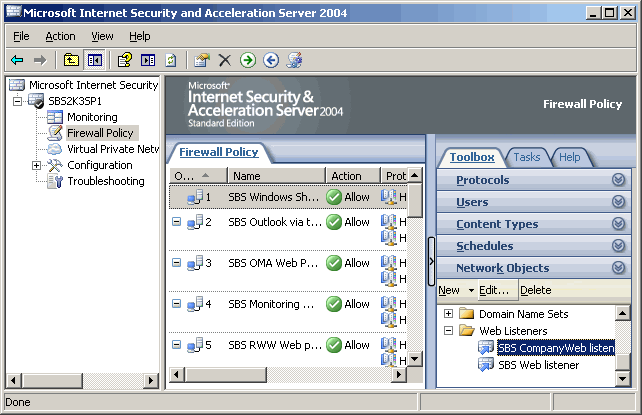Sort by the Action column header
The width and height of the screenshot is (642, 415).
(x=353, y=176)
